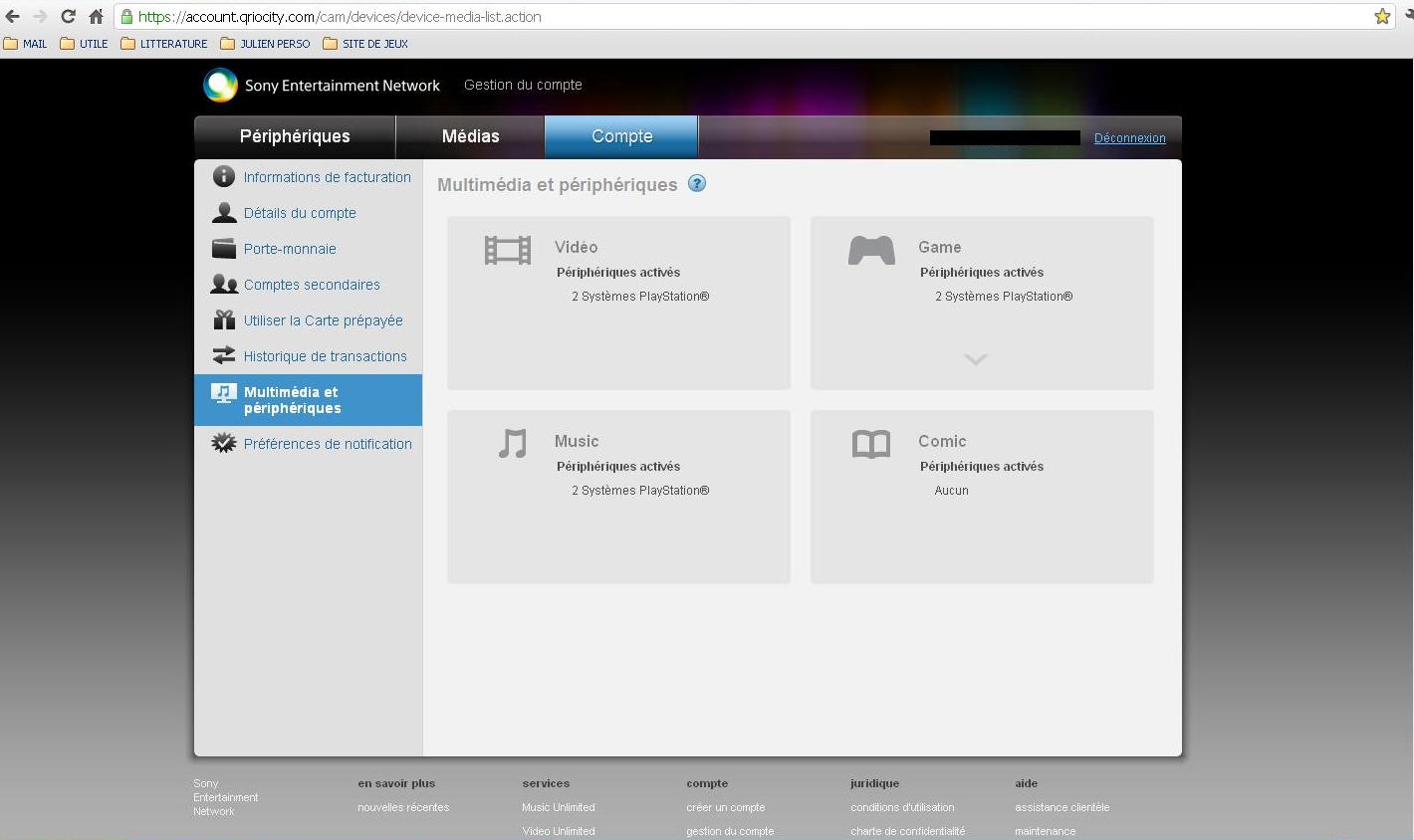Click the browser forward arrow
Viewport: 1414px width, 840px height.
click(40, 16)
